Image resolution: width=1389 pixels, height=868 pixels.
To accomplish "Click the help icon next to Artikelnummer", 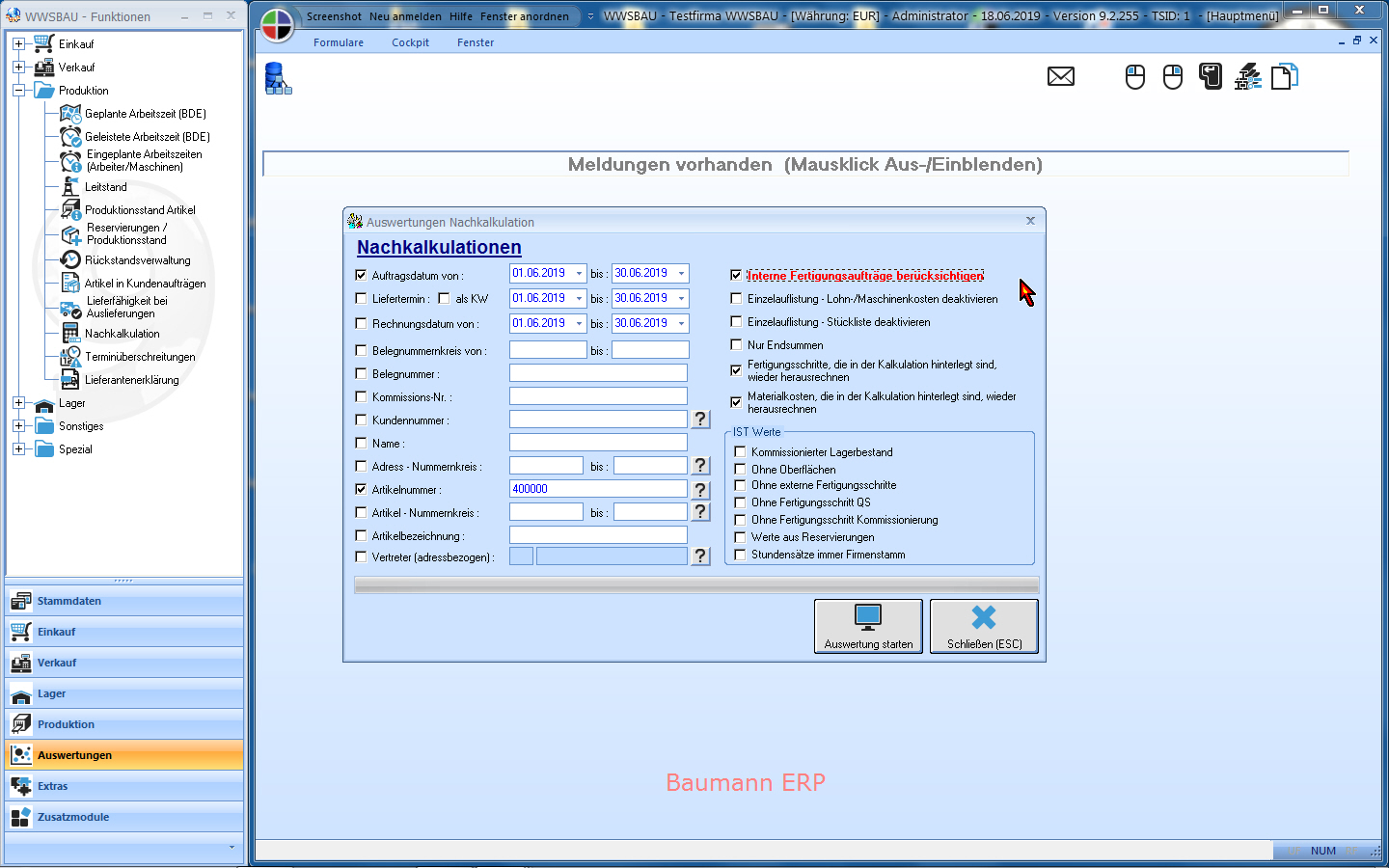I will click(701, 490).
